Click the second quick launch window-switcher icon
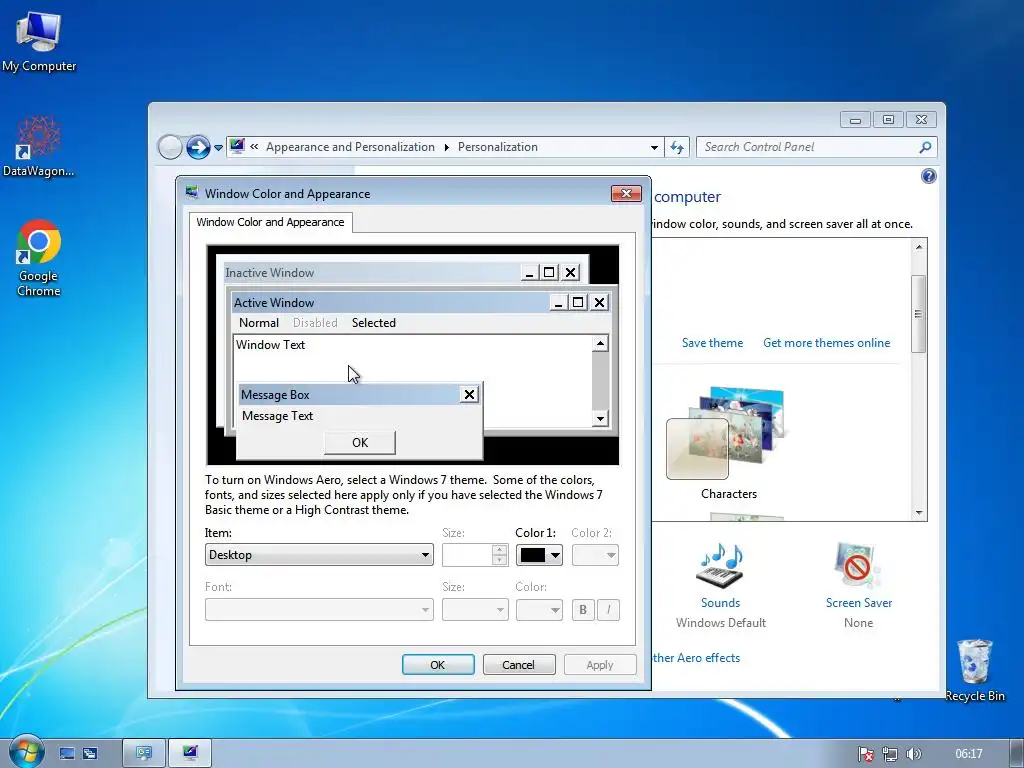 pyautogui.click(x=90, y=754)
